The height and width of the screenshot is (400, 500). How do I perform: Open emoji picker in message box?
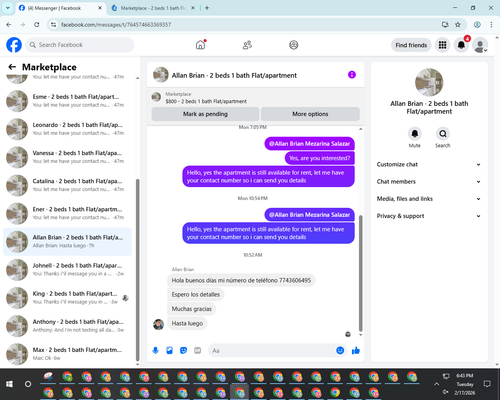pos(340,350)
